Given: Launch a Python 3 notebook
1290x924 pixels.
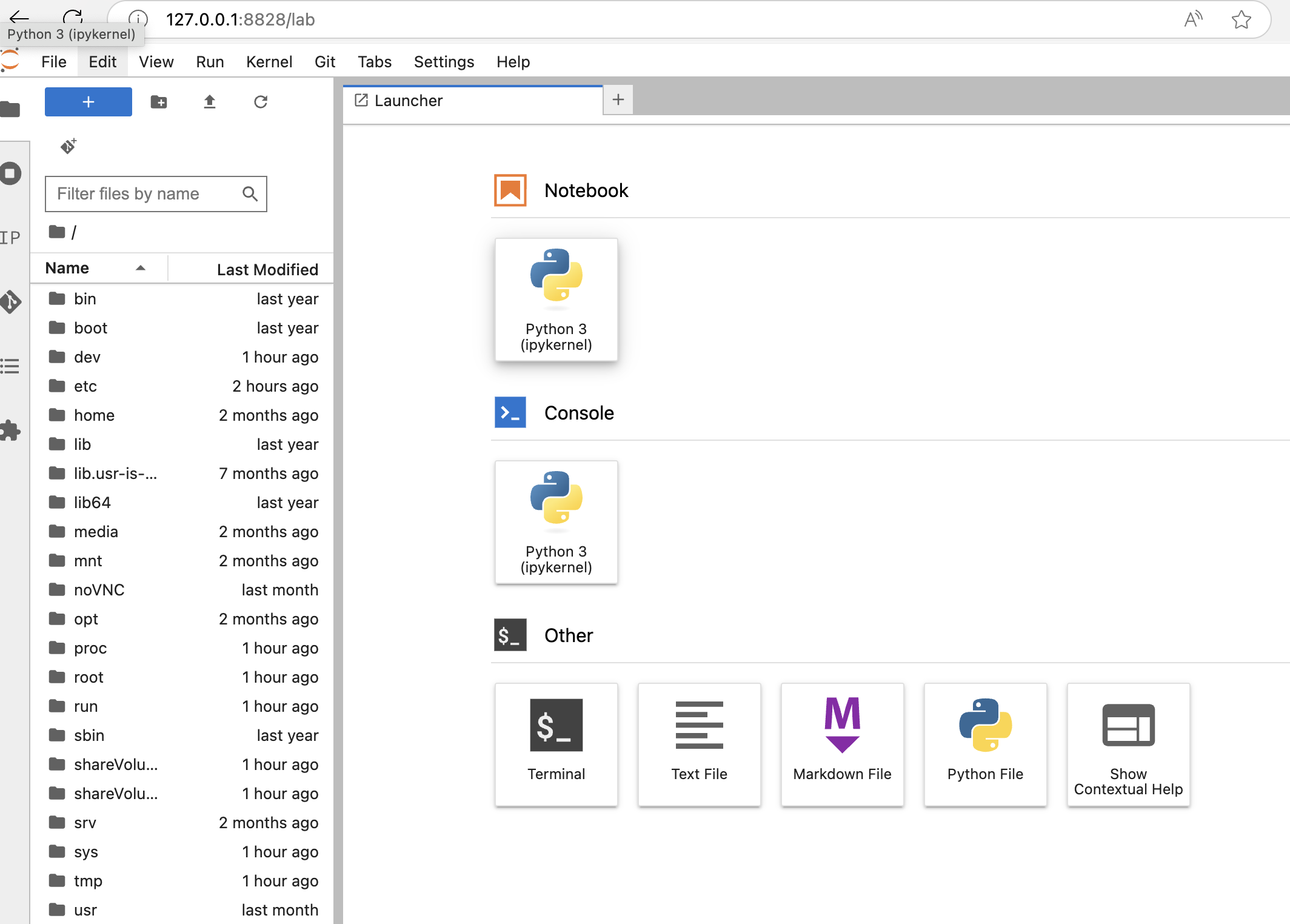Looking at the screenshot, I should point(556,300).
